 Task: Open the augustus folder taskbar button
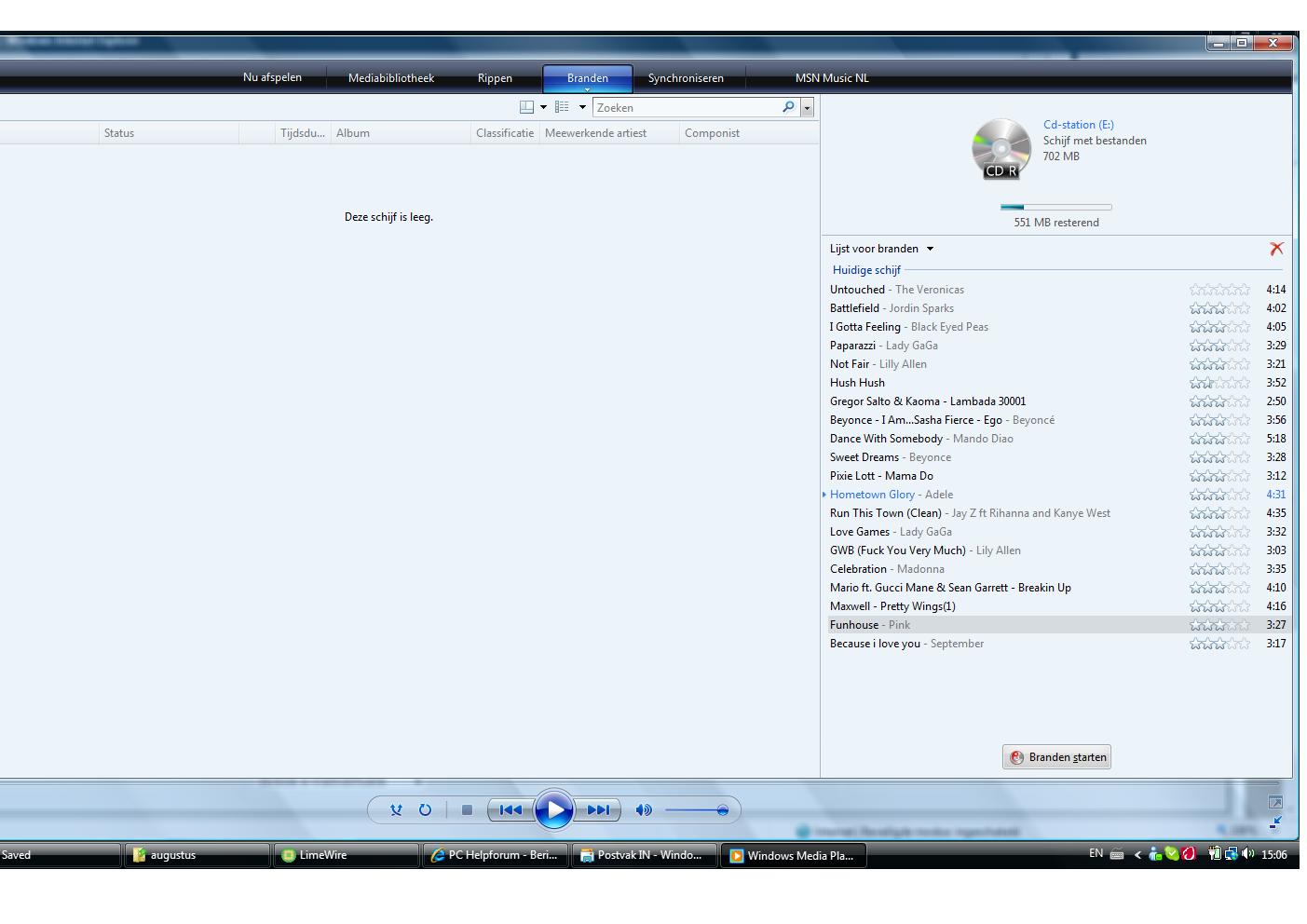coord(197,855)
